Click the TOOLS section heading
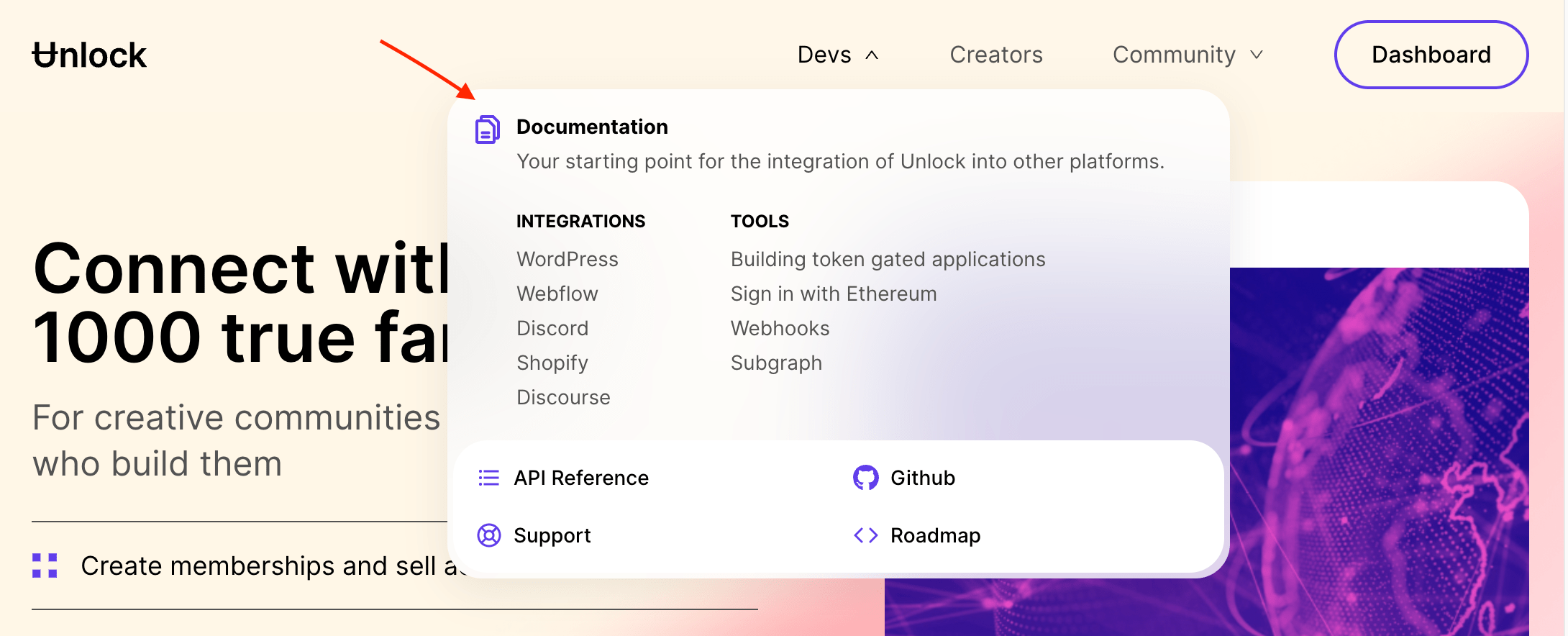This screenshot has width=1568, height=636. click(760, 221)
